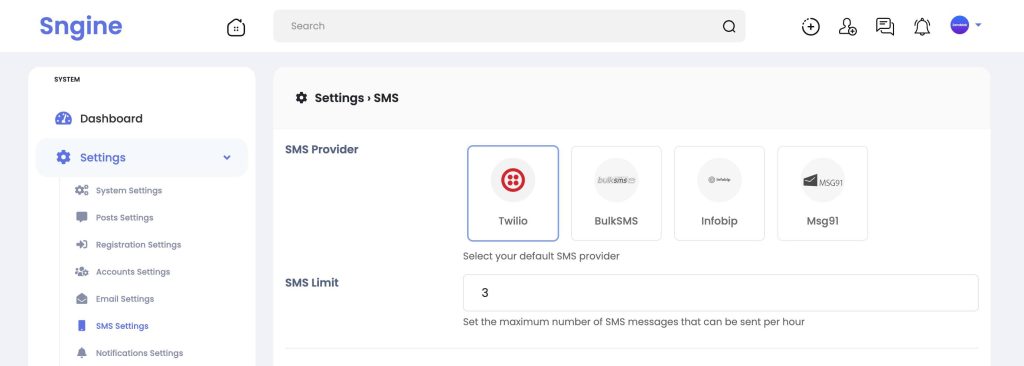Screen dimensions: 1024x366
Task: Open Notifications Settings submenu item
Action: click(139, 353)
